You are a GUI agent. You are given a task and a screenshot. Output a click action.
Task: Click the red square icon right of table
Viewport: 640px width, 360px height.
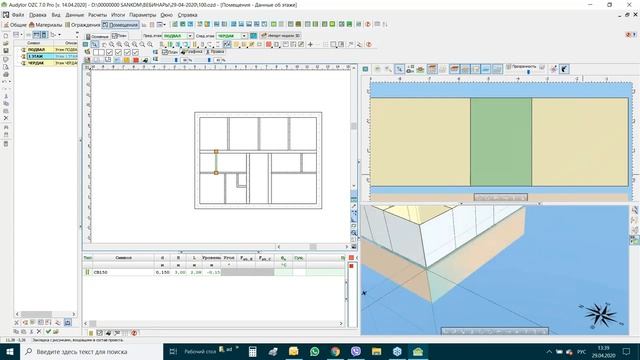coord(351,258)
